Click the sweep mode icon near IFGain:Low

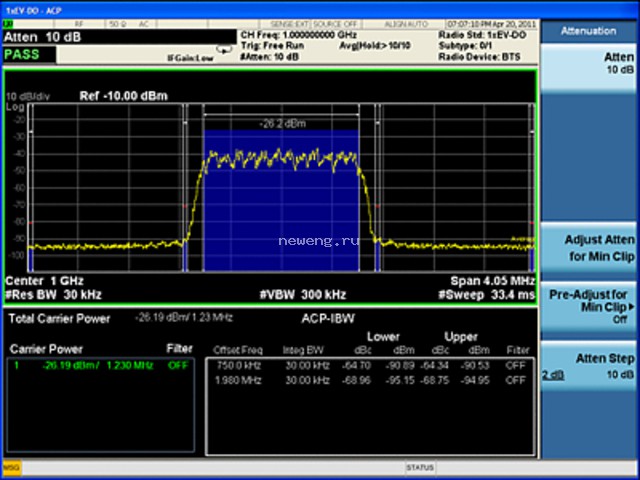pos(224,50)
